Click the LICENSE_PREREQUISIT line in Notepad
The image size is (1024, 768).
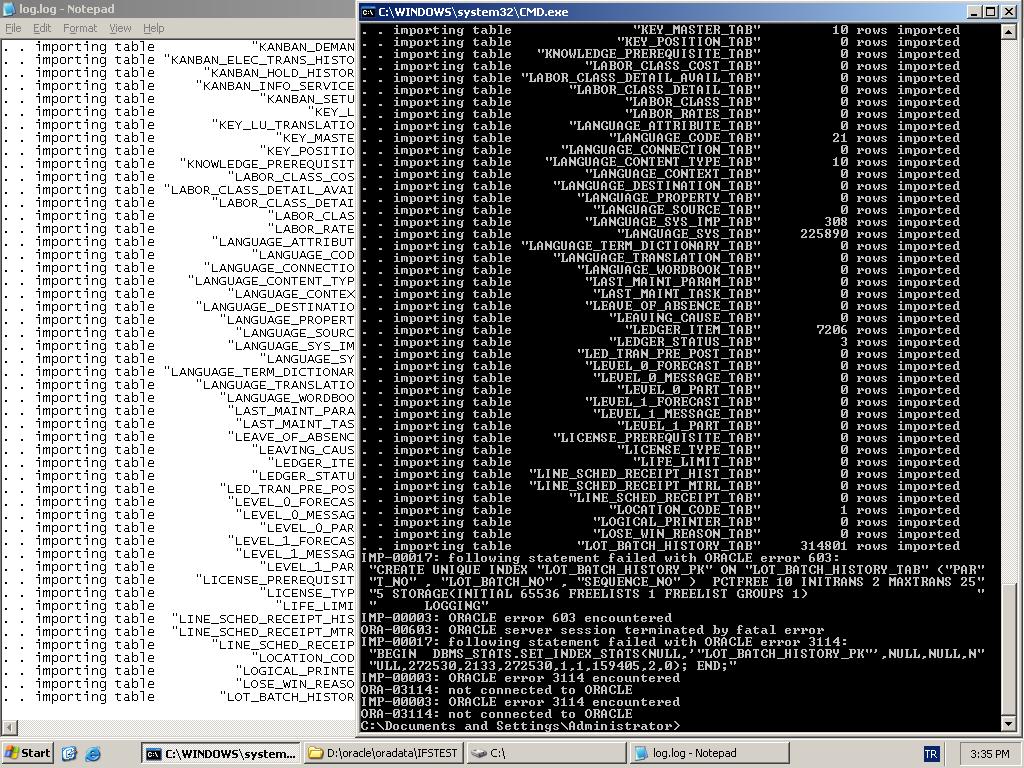(178, 580)
